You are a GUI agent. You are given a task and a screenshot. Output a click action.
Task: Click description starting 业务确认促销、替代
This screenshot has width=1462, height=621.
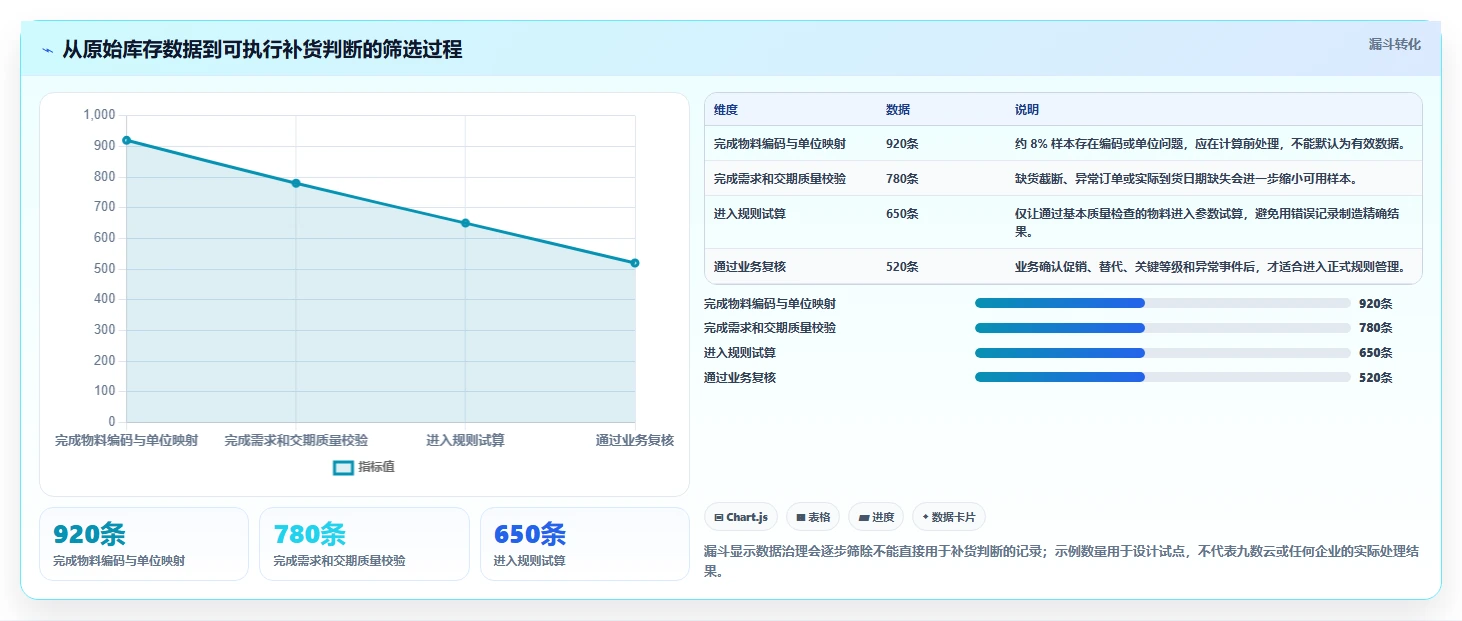[x=1212, y=267]
